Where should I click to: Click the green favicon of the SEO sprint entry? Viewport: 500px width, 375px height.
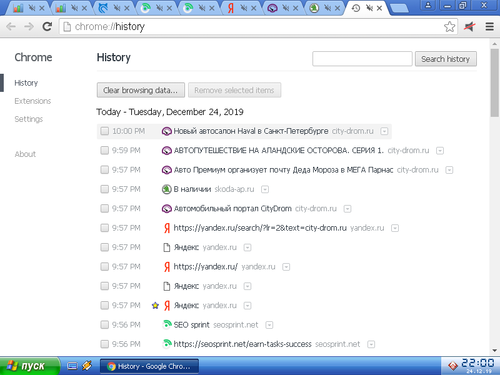(x=167, y=324)
